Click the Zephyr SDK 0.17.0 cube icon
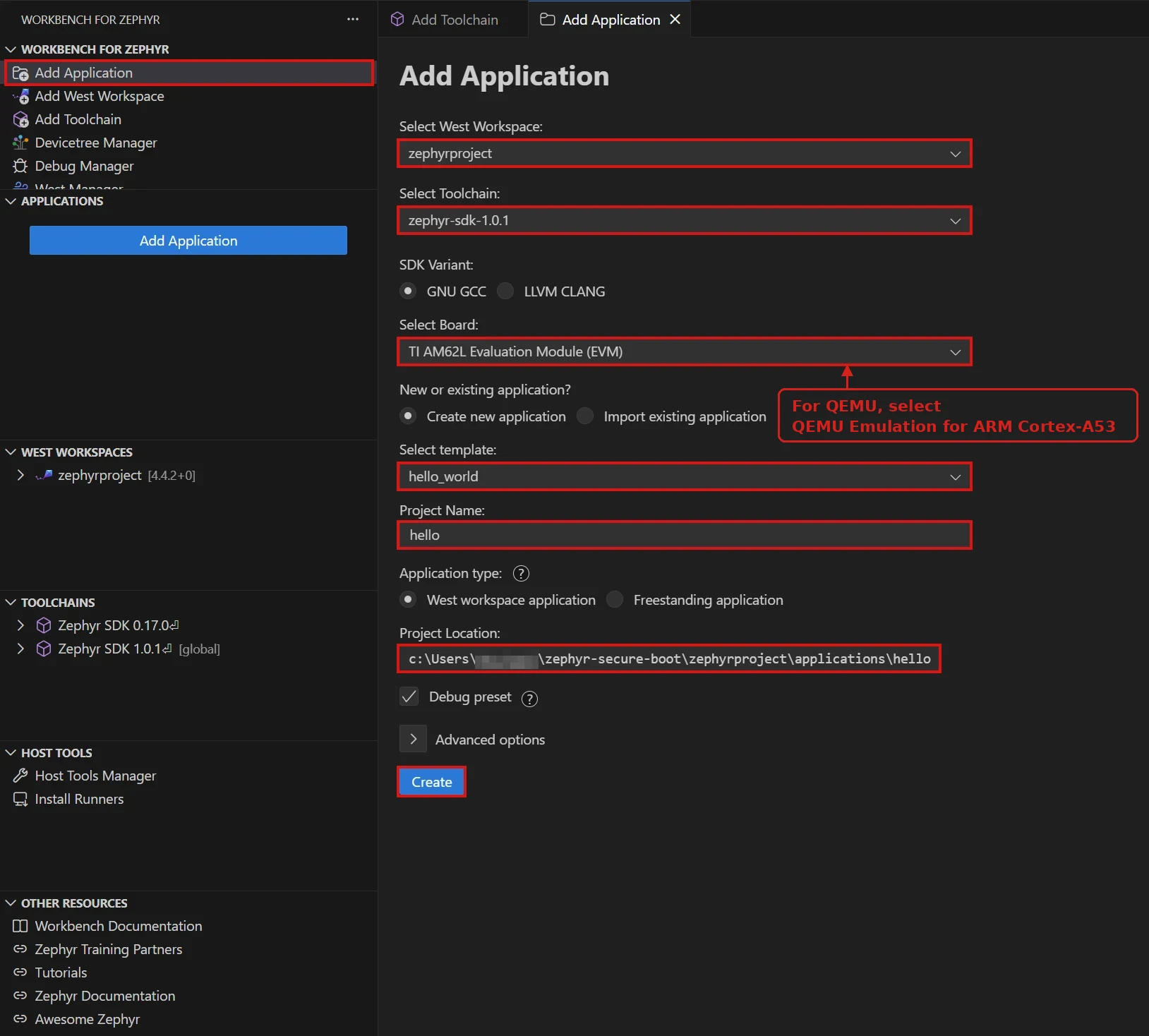 (44, 626)
